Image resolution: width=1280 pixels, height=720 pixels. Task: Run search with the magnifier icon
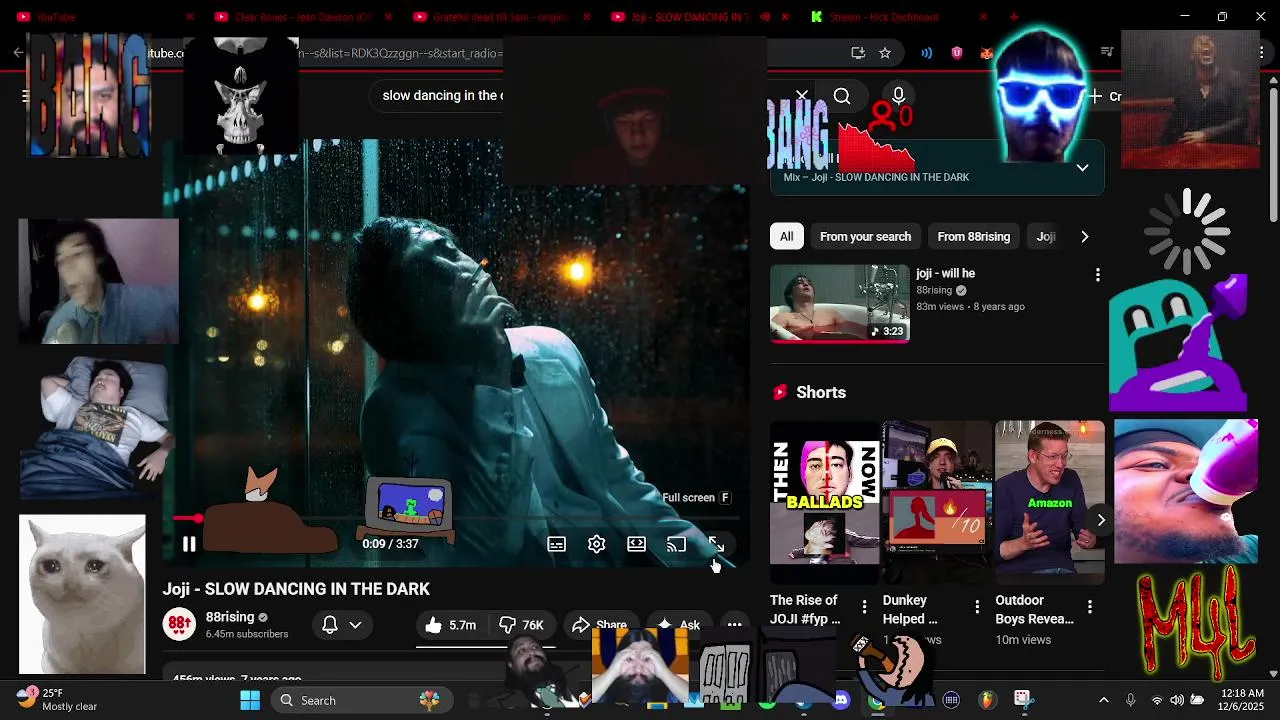tap(842, 96)
